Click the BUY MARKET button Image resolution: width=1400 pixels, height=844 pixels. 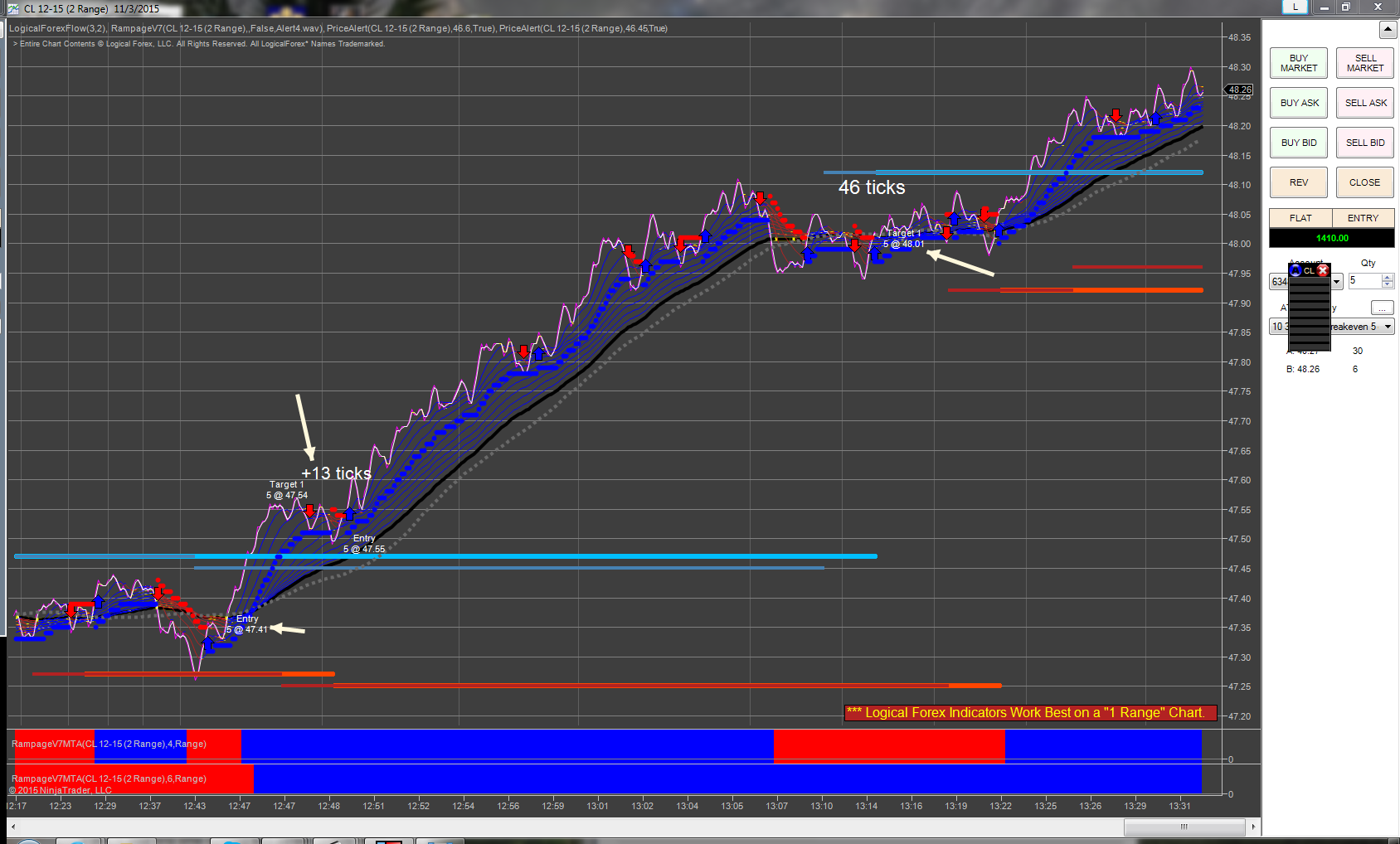(1299, 63)
